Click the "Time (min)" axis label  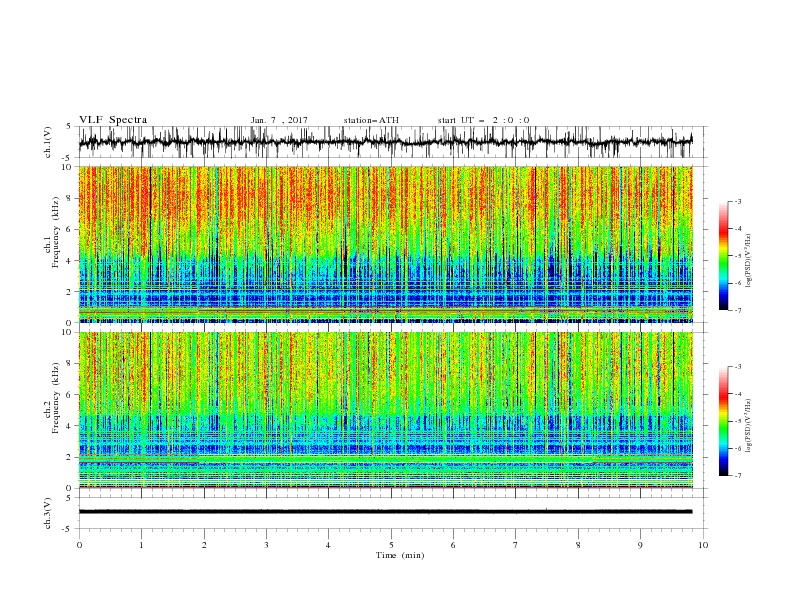point(400,555)
